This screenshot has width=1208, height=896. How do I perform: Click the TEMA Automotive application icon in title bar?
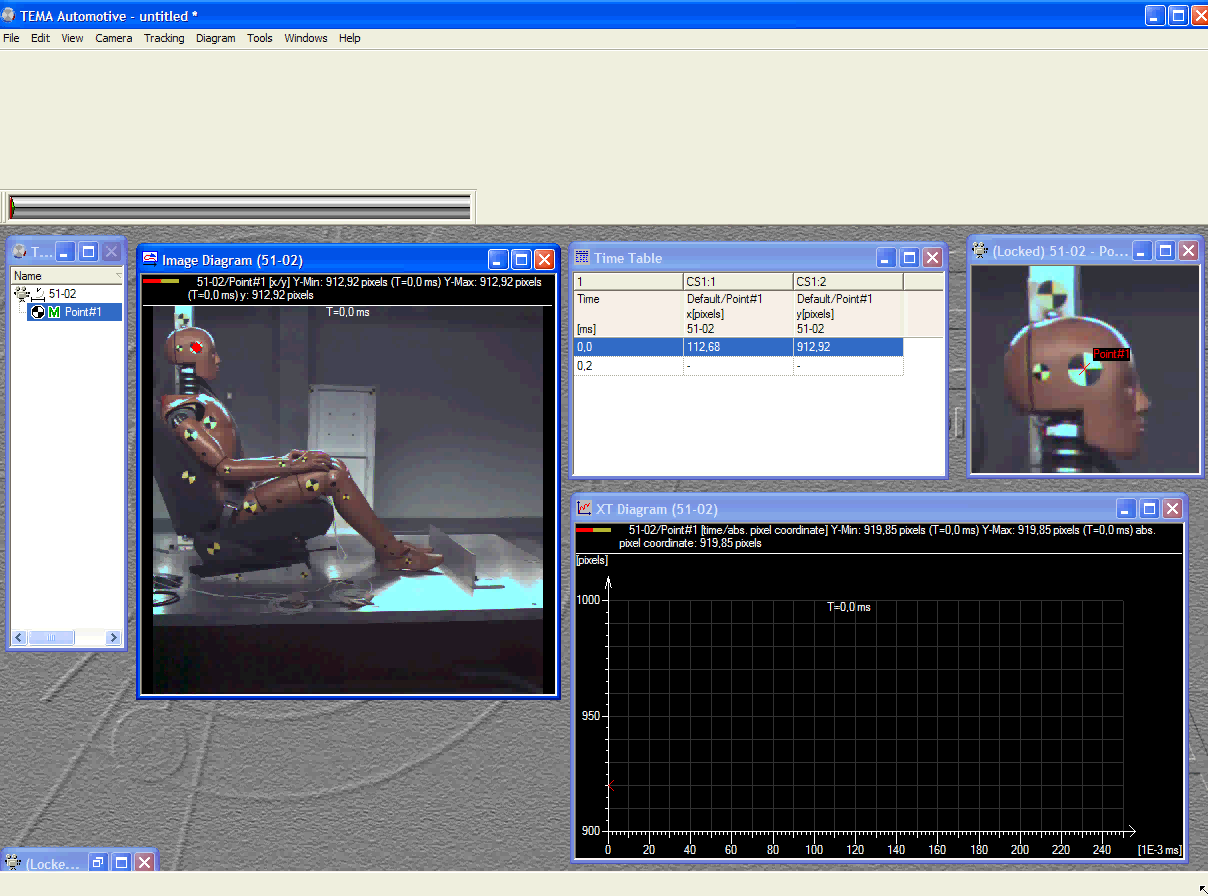pos(10,15)
